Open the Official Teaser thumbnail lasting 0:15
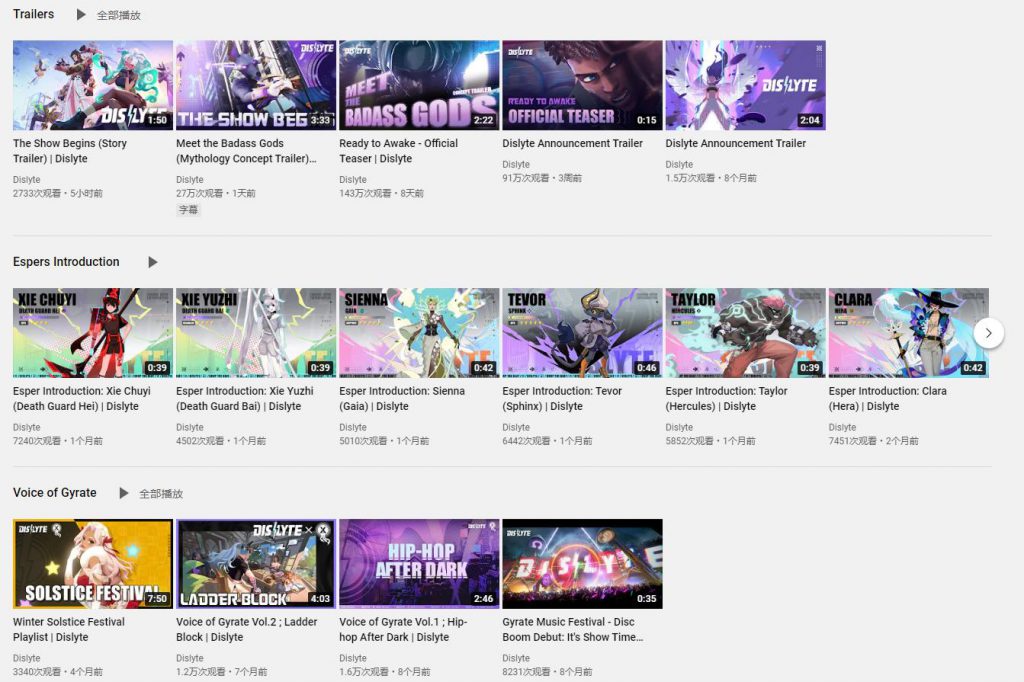1024x682 pixels. (583, 85)
